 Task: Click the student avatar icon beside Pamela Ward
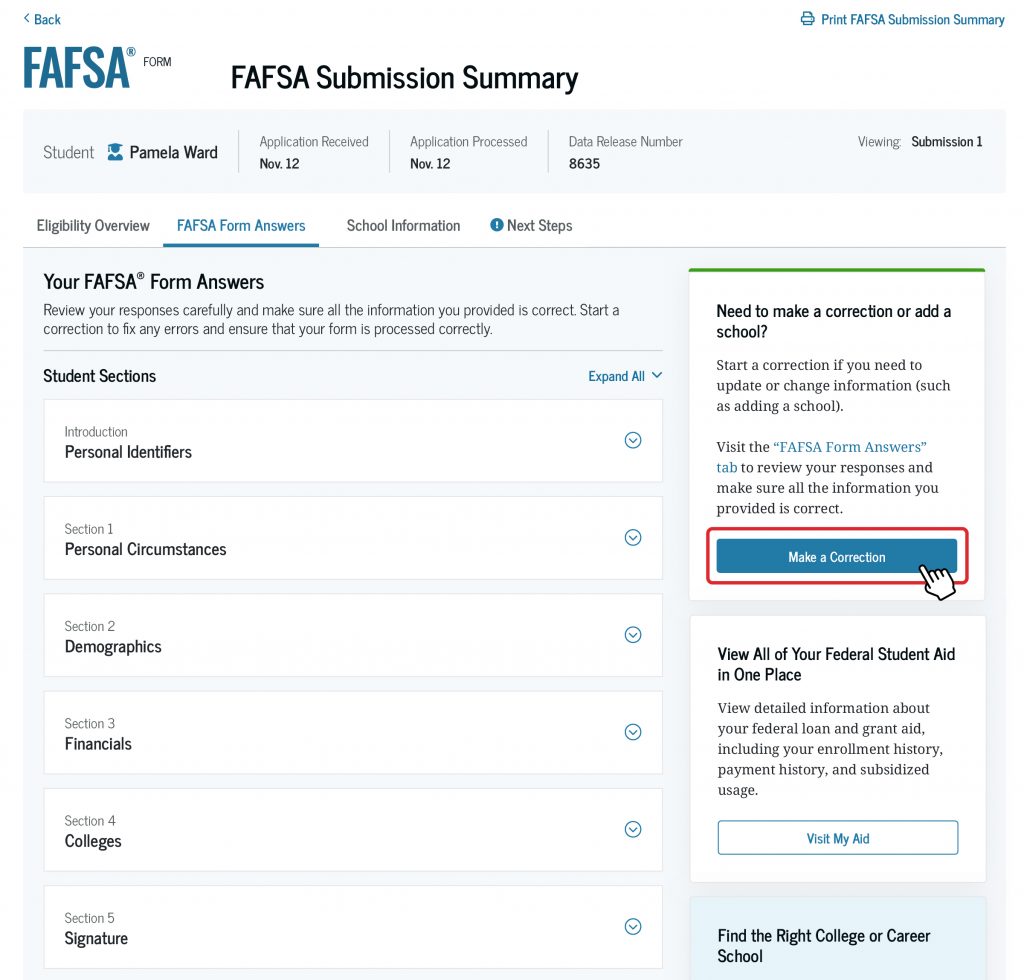(x=115, y=152)
